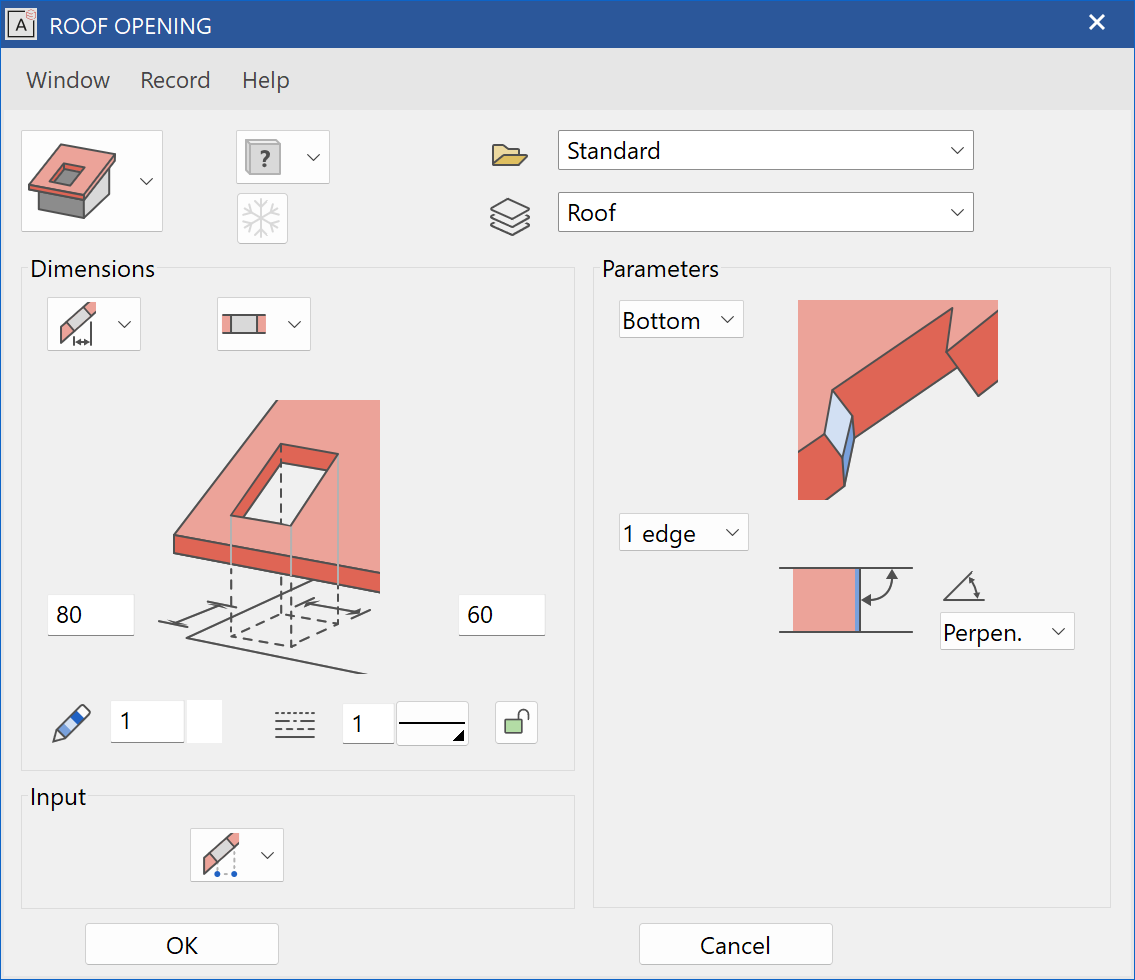Click the dimension measuring mode icon
Viewport: 1135px width, 980px height.
pyautogui.click(x=78, y=324)
